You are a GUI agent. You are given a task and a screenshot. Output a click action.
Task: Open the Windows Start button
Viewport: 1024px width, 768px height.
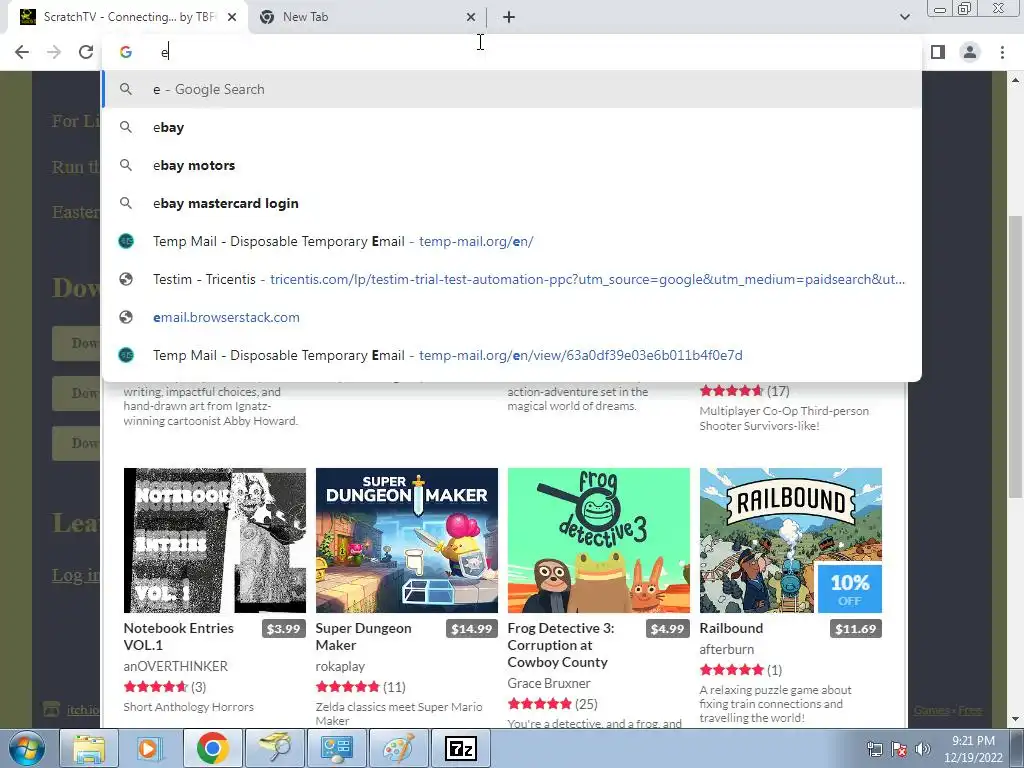[x=27, y=748]
